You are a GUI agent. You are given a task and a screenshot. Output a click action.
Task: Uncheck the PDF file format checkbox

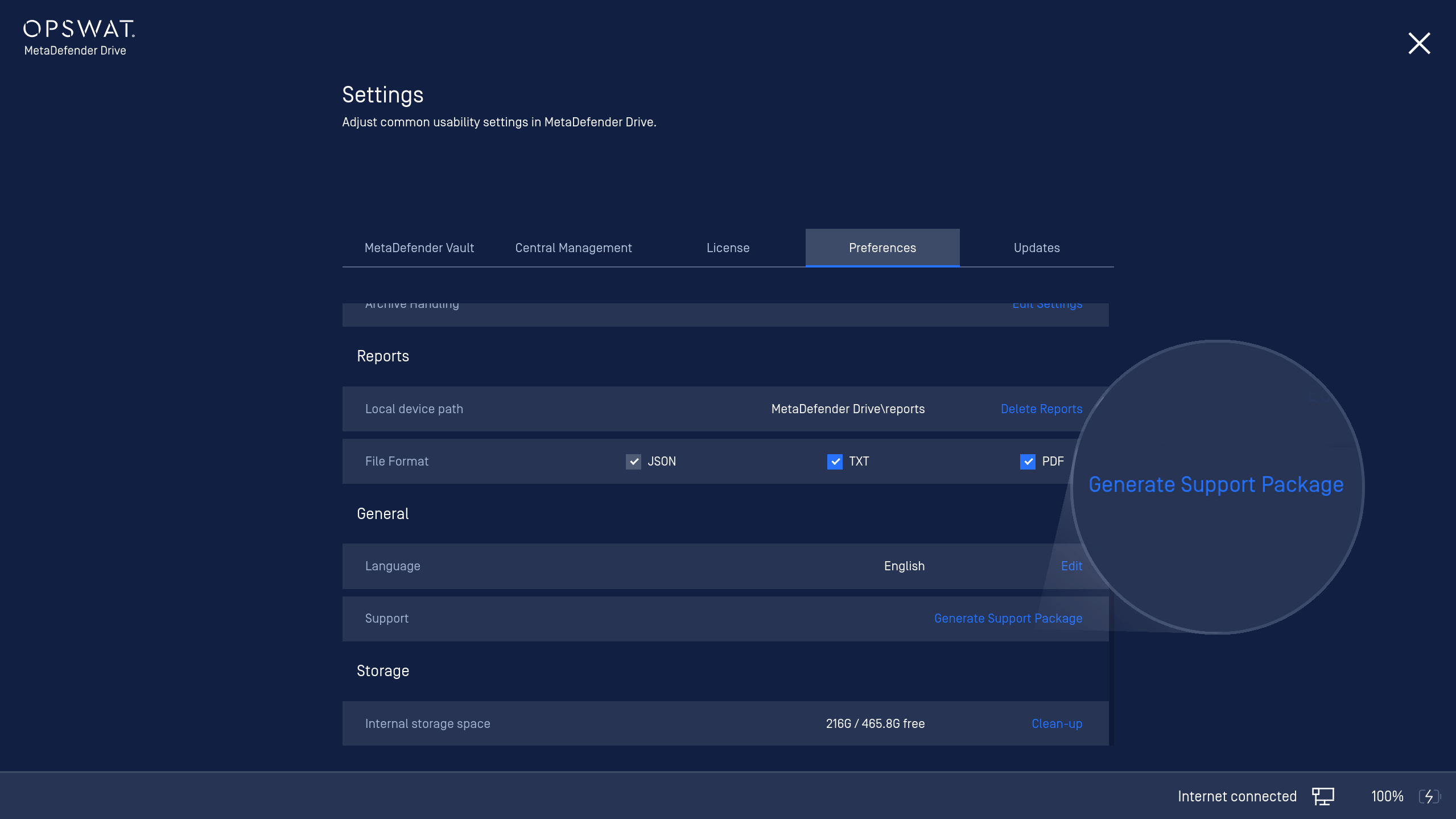tap(1028, 462)
